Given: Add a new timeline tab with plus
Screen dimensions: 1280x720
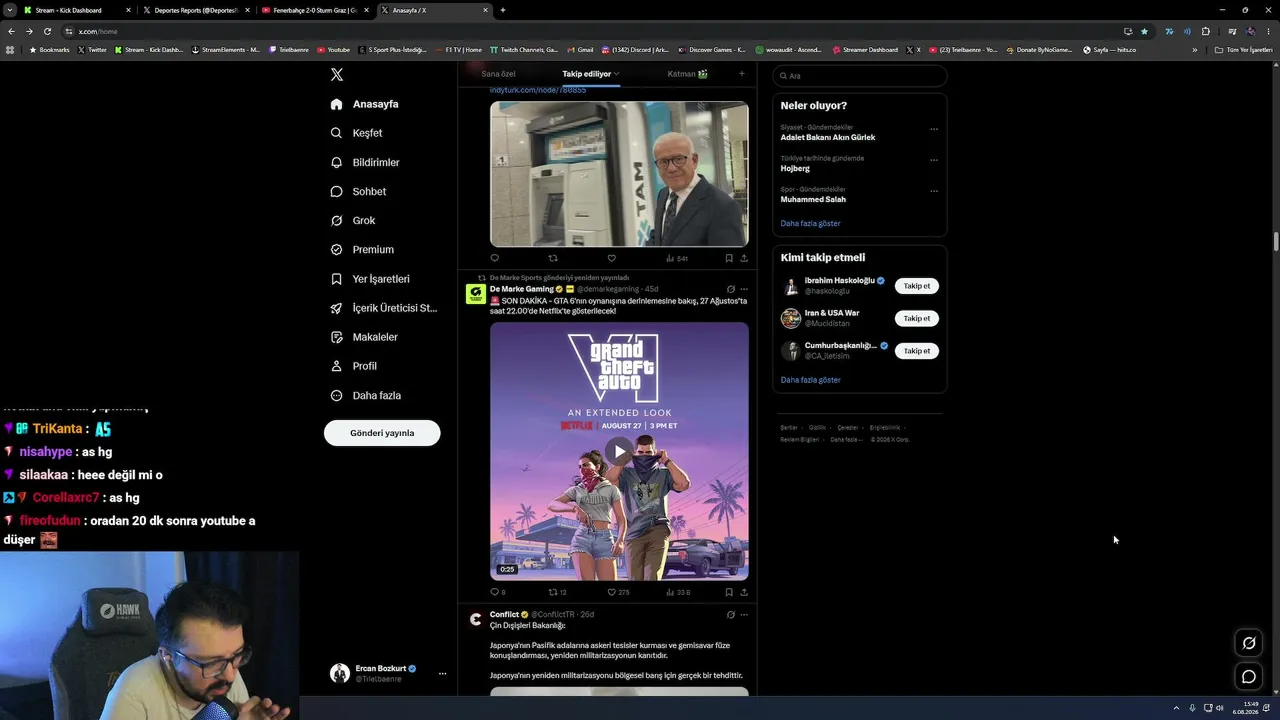Looking at the screenshot, I should coord(741,73).
